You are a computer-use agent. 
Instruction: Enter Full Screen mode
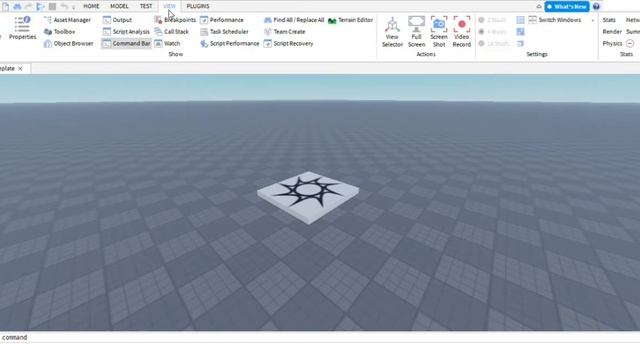[x=416, y=32]
